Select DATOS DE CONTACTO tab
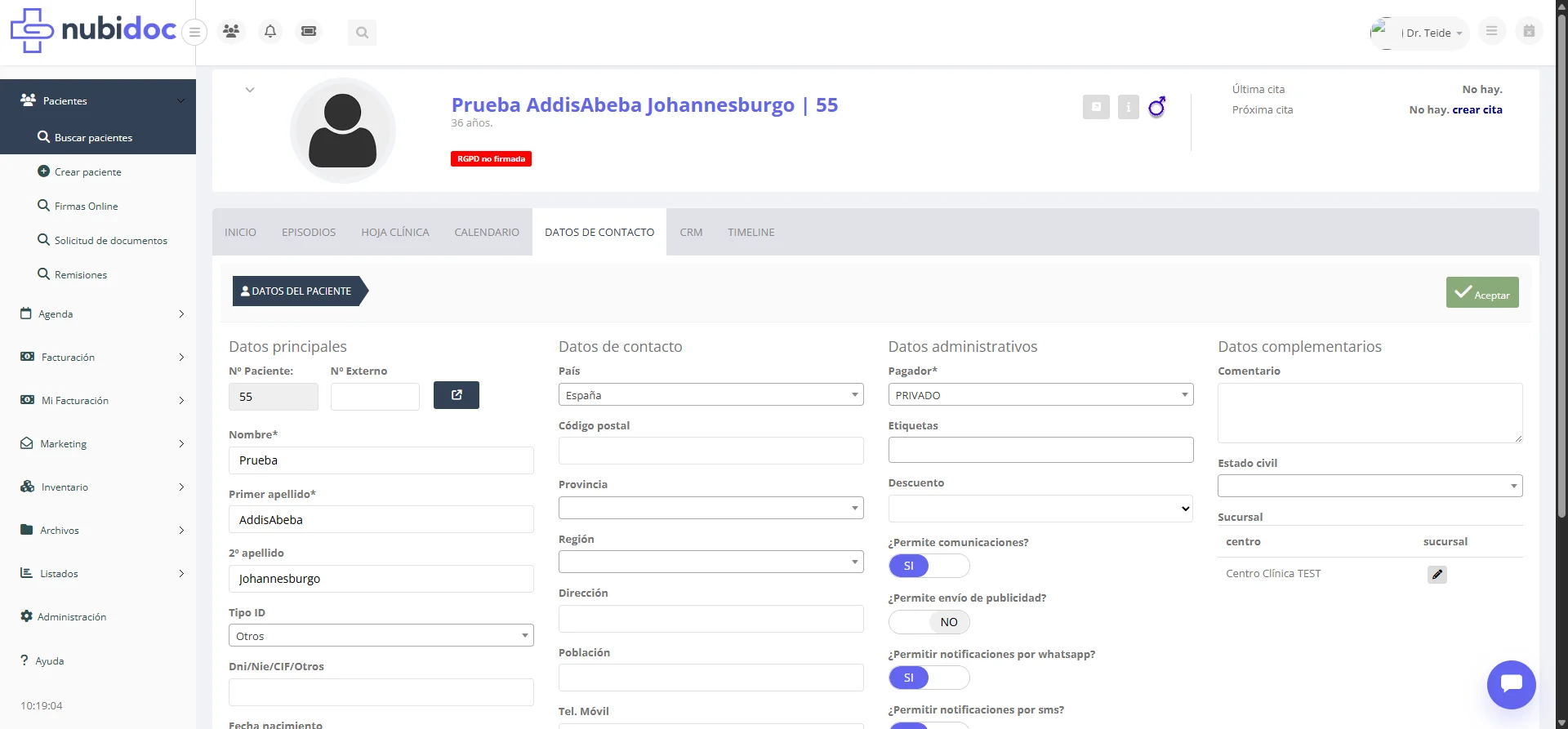Viewport: 1568px width, 729px height. (599, 232)
